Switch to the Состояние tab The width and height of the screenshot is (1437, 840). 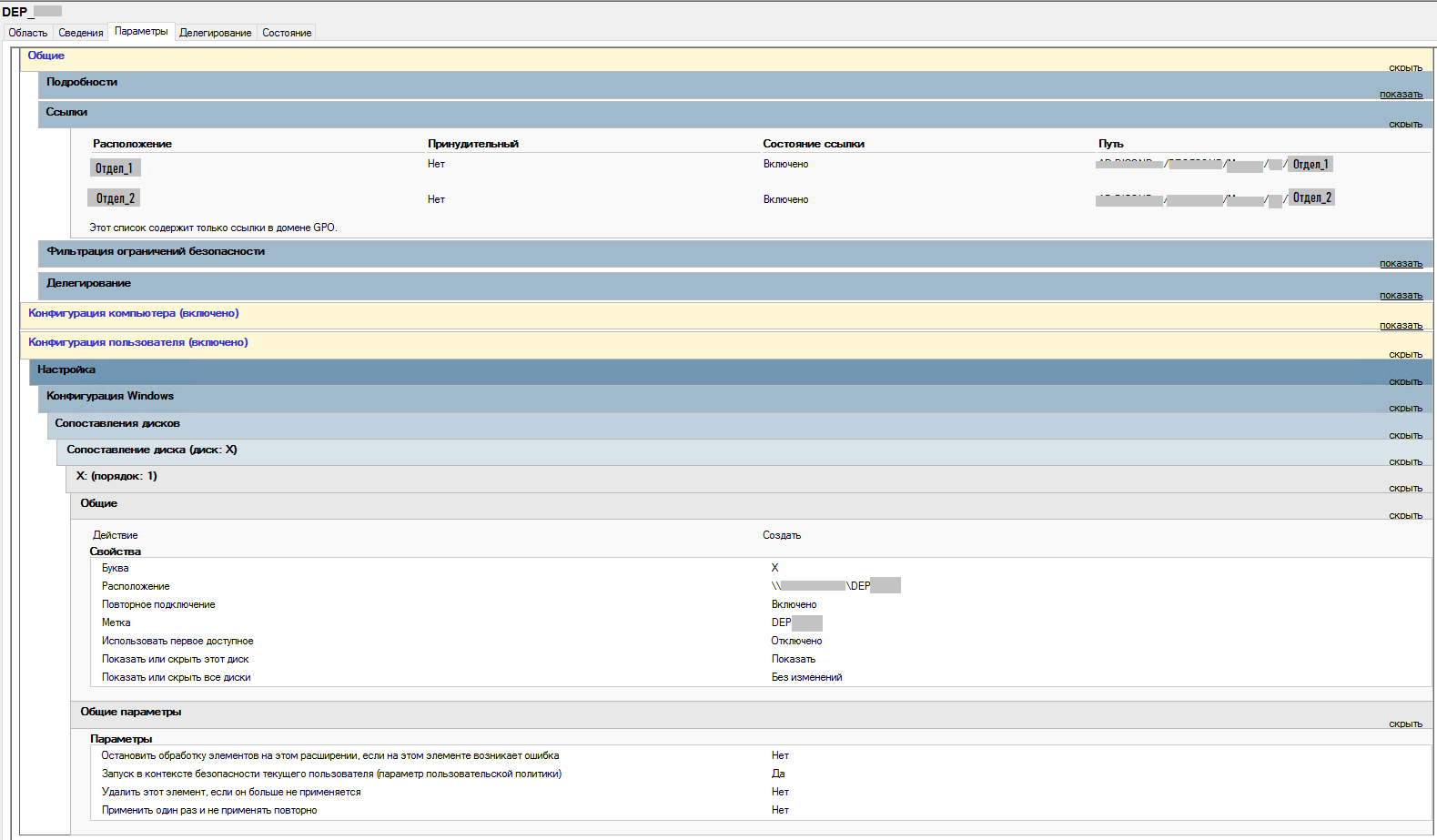pos(287,33)
